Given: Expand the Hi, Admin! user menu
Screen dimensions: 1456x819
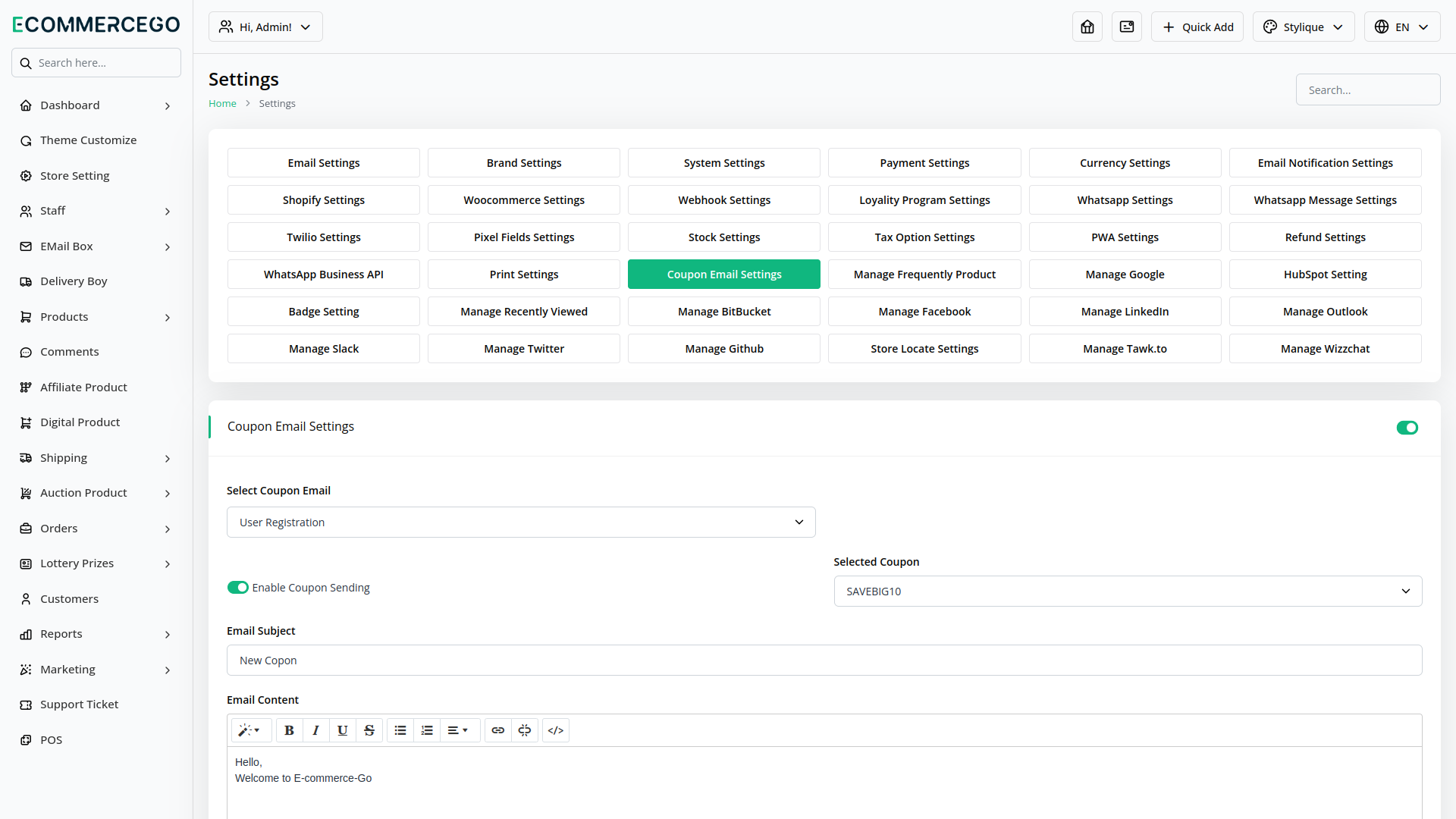Looking at the screenshot, I should pos(265,27).
